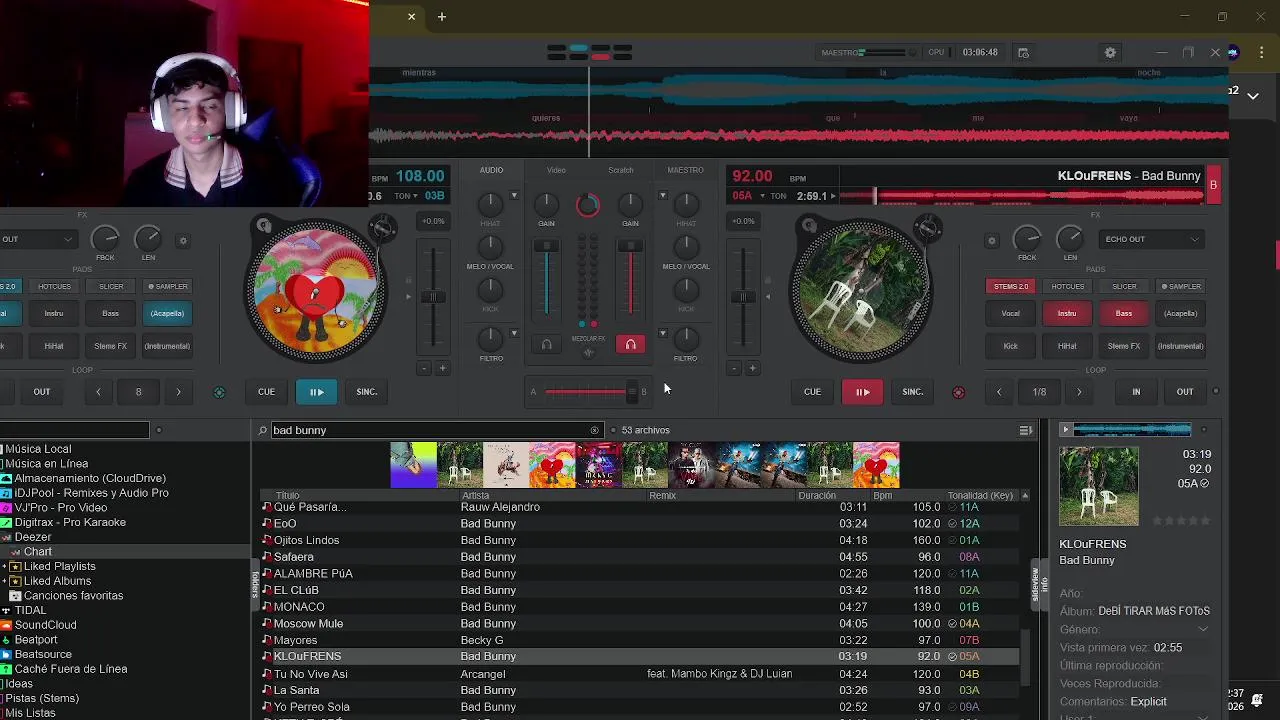The height and width of the screenshot is (720, 1280).
Task: Open left mixer HIHAT EQ dropdown arrow
Action: tap(514, 196)
